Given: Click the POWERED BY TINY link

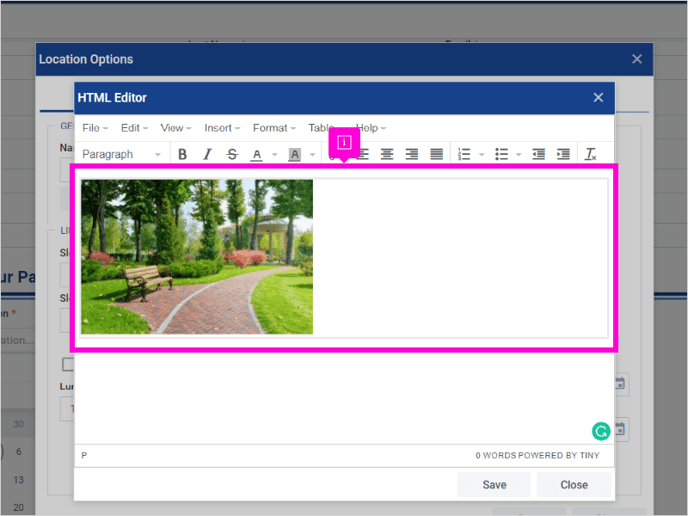Looking at the screenshot, I should (x=559, y=455).
